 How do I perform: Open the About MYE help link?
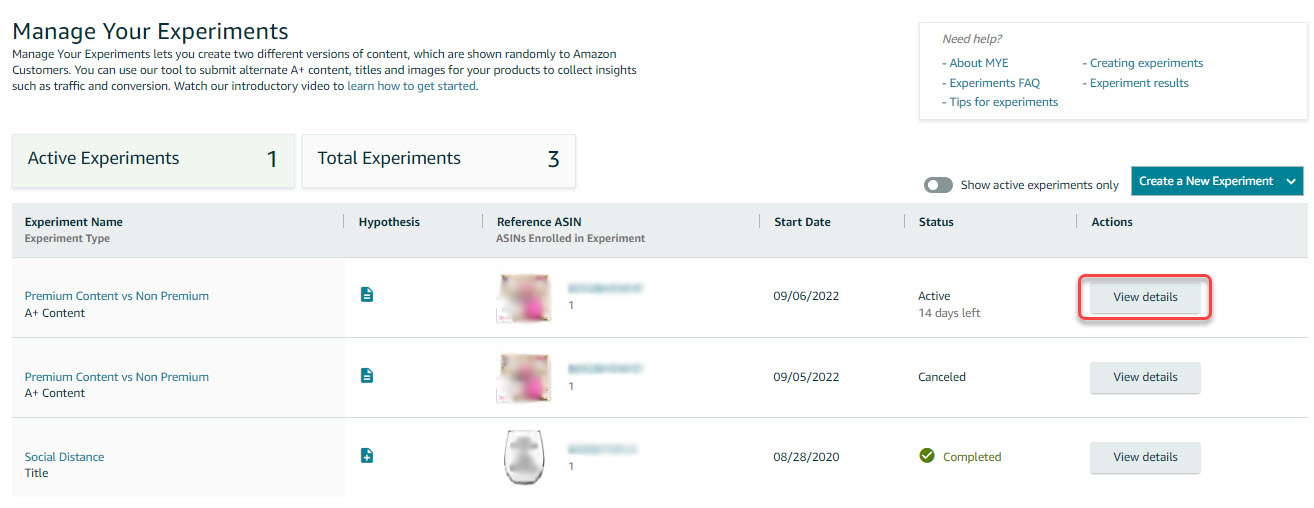pos(978,63)
